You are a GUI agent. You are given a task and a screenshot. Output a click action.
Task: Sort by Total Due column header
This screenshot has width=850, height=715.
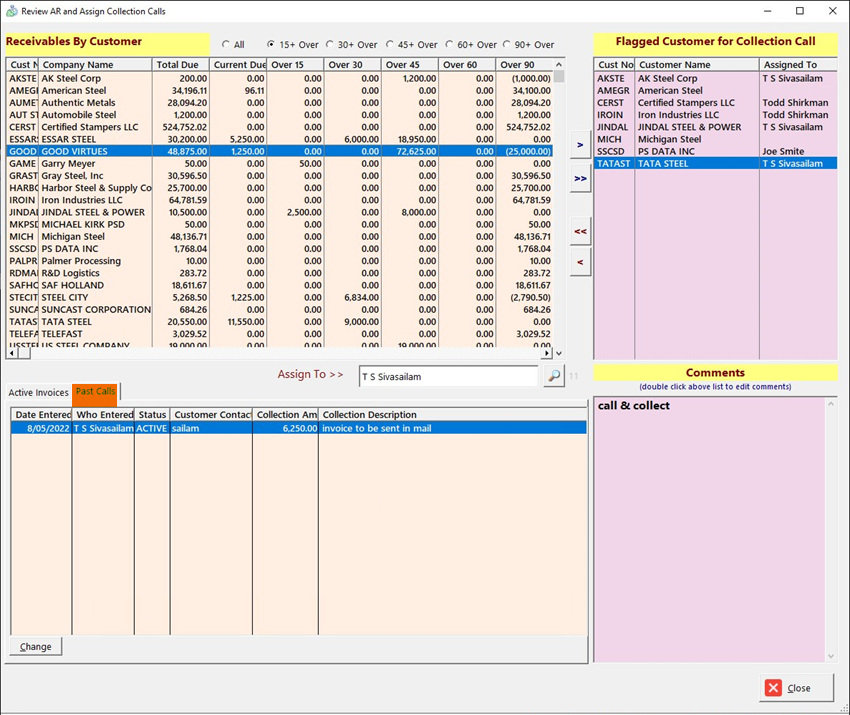181,65
